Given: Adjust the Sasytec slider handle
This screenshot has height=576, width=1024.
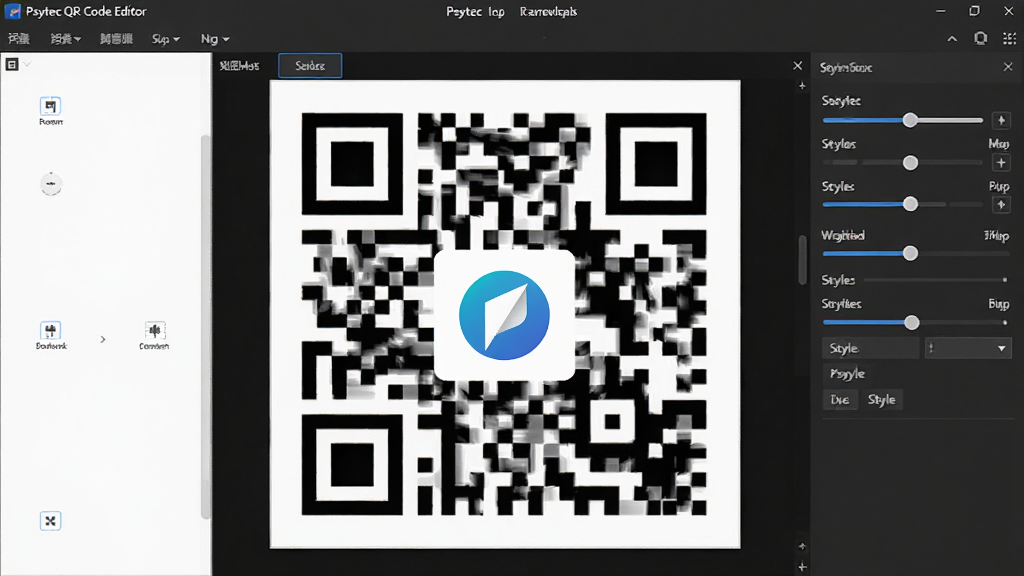Looking at the screenshot, I should click(x=910, y=120).
